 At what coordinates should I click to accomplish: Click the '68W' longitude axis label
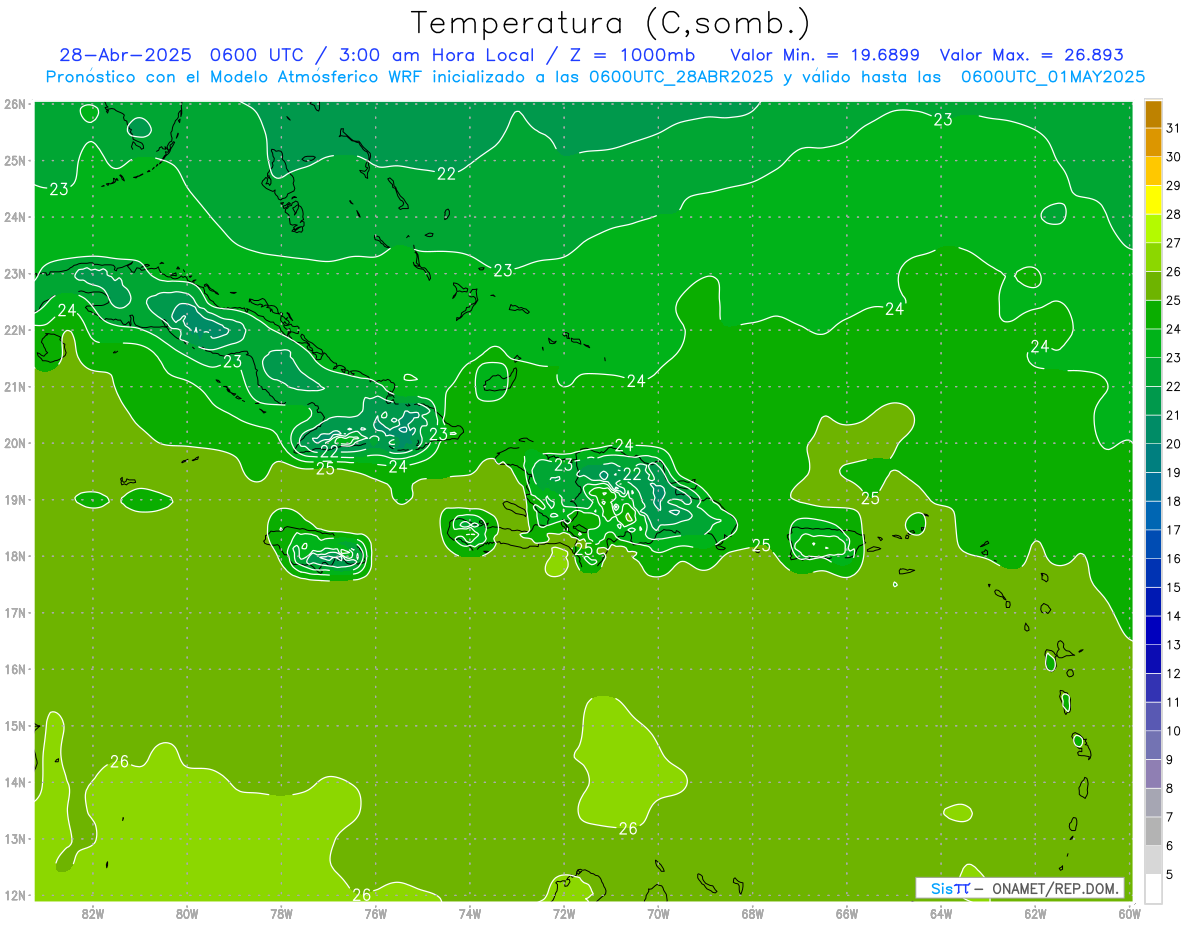click(752, 913)
